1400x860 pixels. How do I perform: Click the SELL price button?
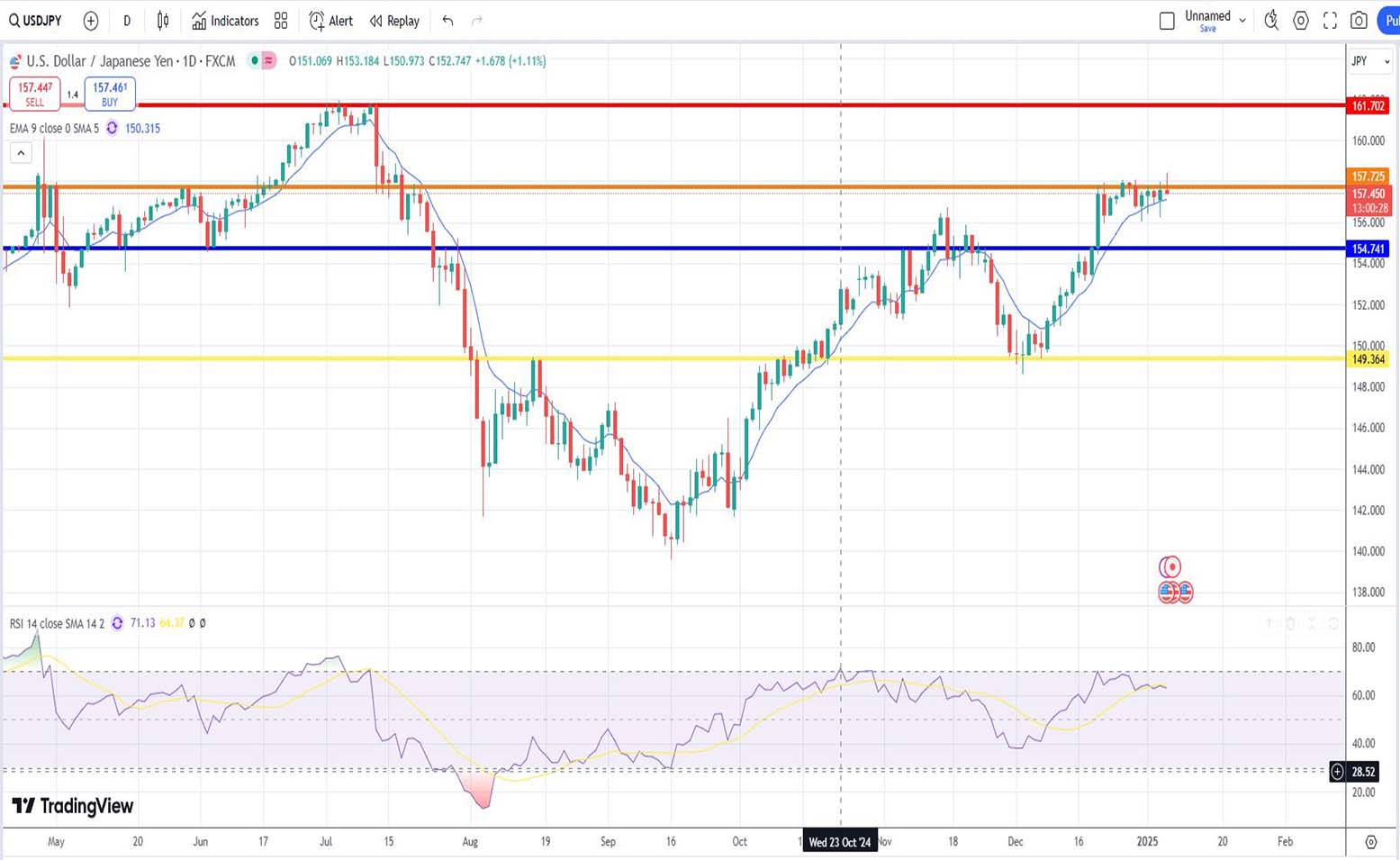click(x=35, y=94)
